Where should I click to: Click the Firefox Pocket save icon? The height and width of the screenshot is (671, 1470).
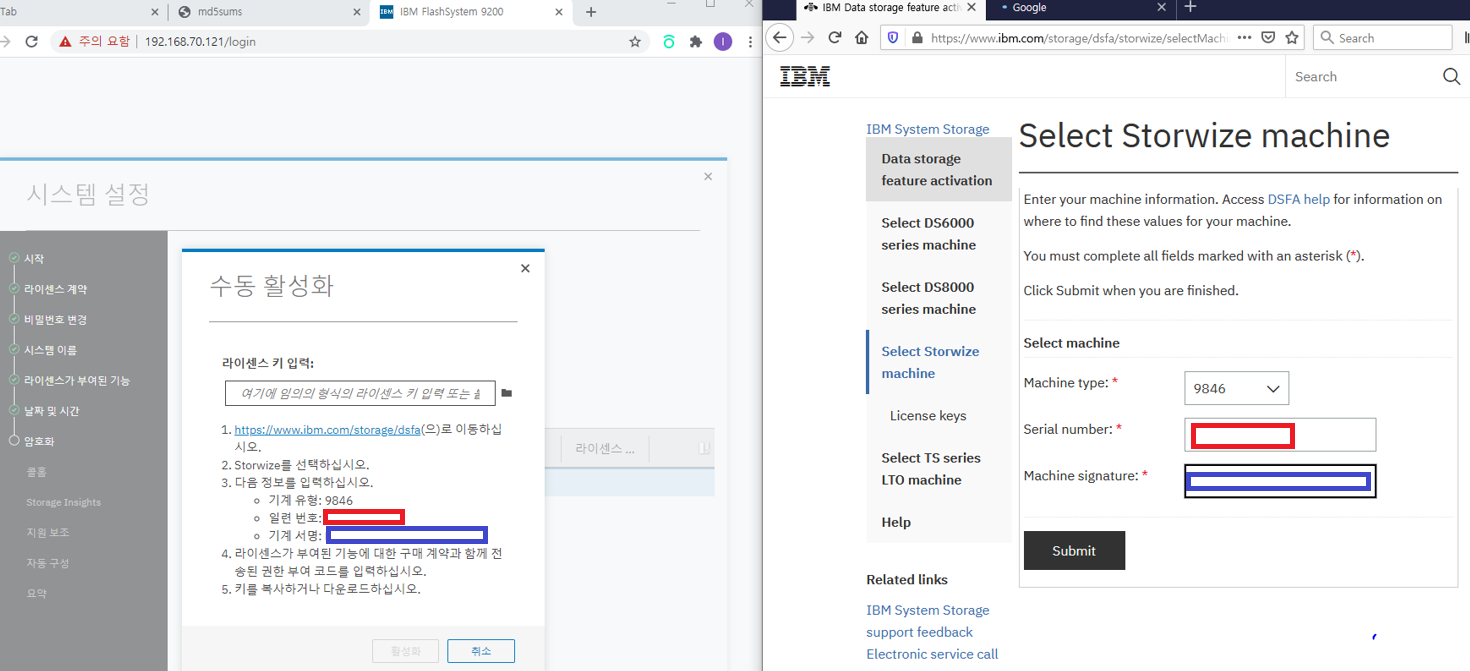(x=1268, y=37)
